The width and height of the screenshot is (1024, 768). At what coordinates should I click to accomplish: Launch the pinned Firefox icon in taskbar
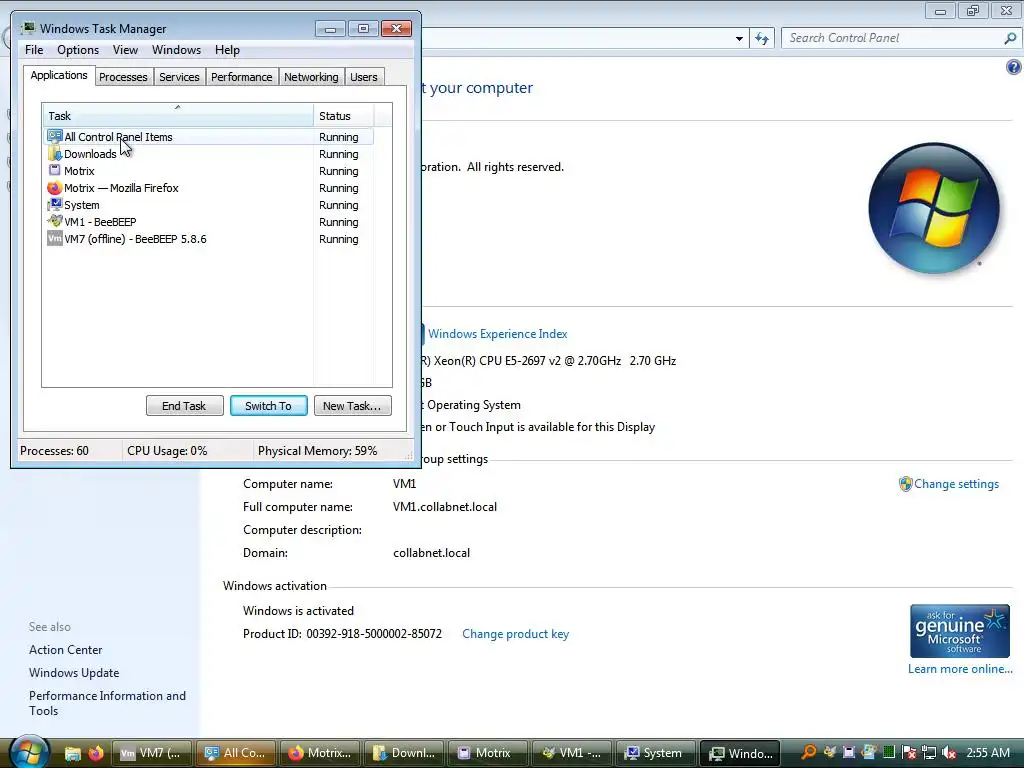point(96,753)
